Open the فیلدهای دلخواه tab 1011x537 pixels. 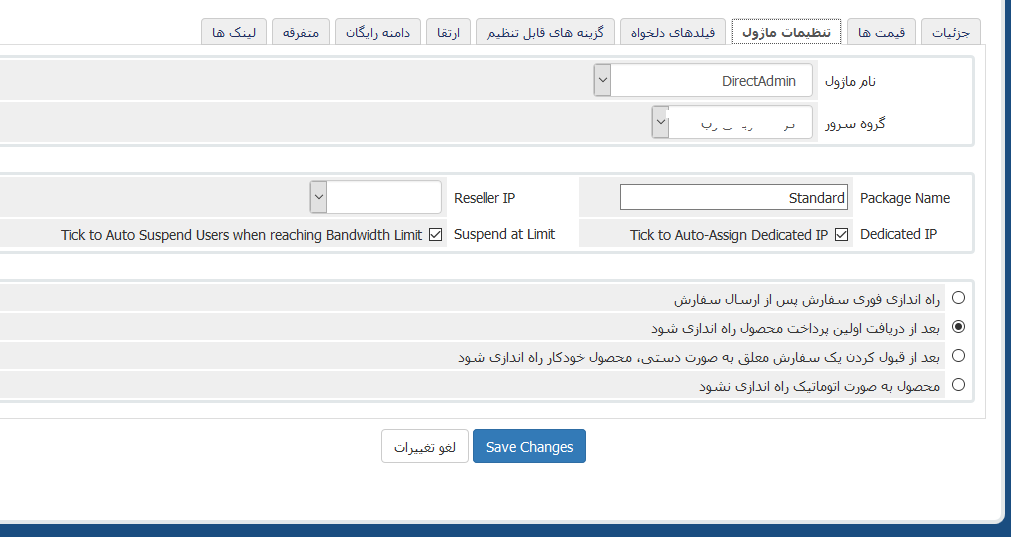672,33
